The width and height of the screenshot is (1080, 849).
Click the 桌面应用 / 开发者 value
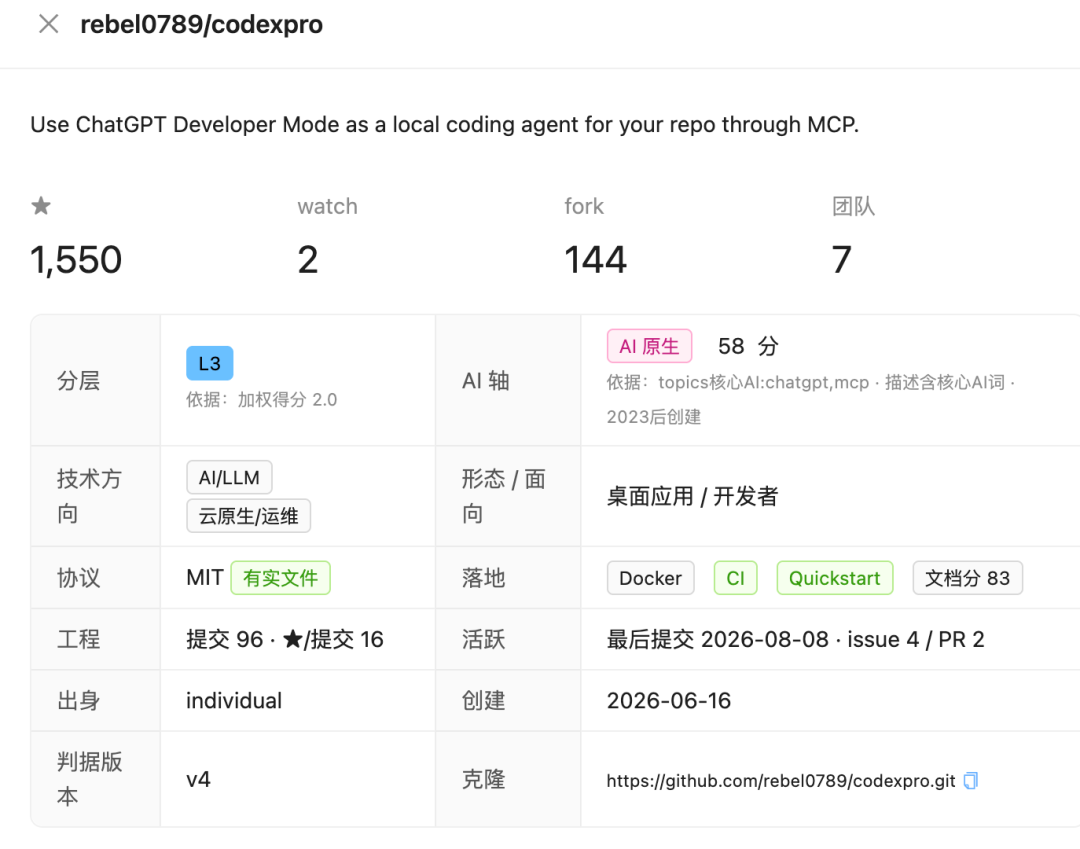692,496
